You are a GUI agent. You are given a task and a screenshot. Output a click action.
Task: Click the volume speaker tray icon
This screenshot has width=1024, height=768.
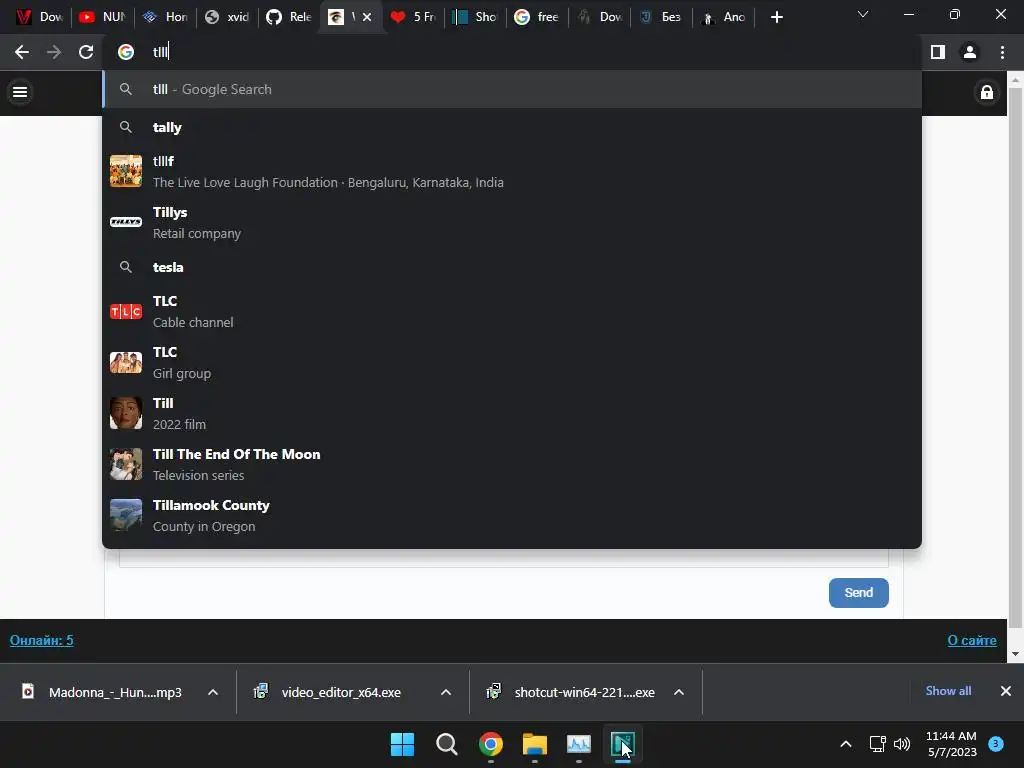coord(902,744)
